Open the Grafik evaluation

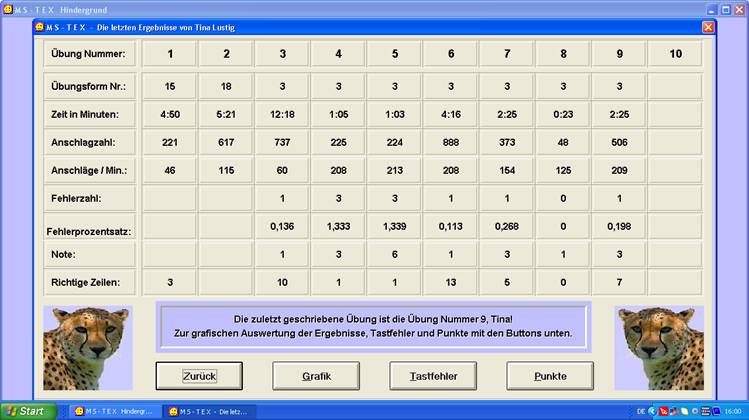tap(316, 376)
